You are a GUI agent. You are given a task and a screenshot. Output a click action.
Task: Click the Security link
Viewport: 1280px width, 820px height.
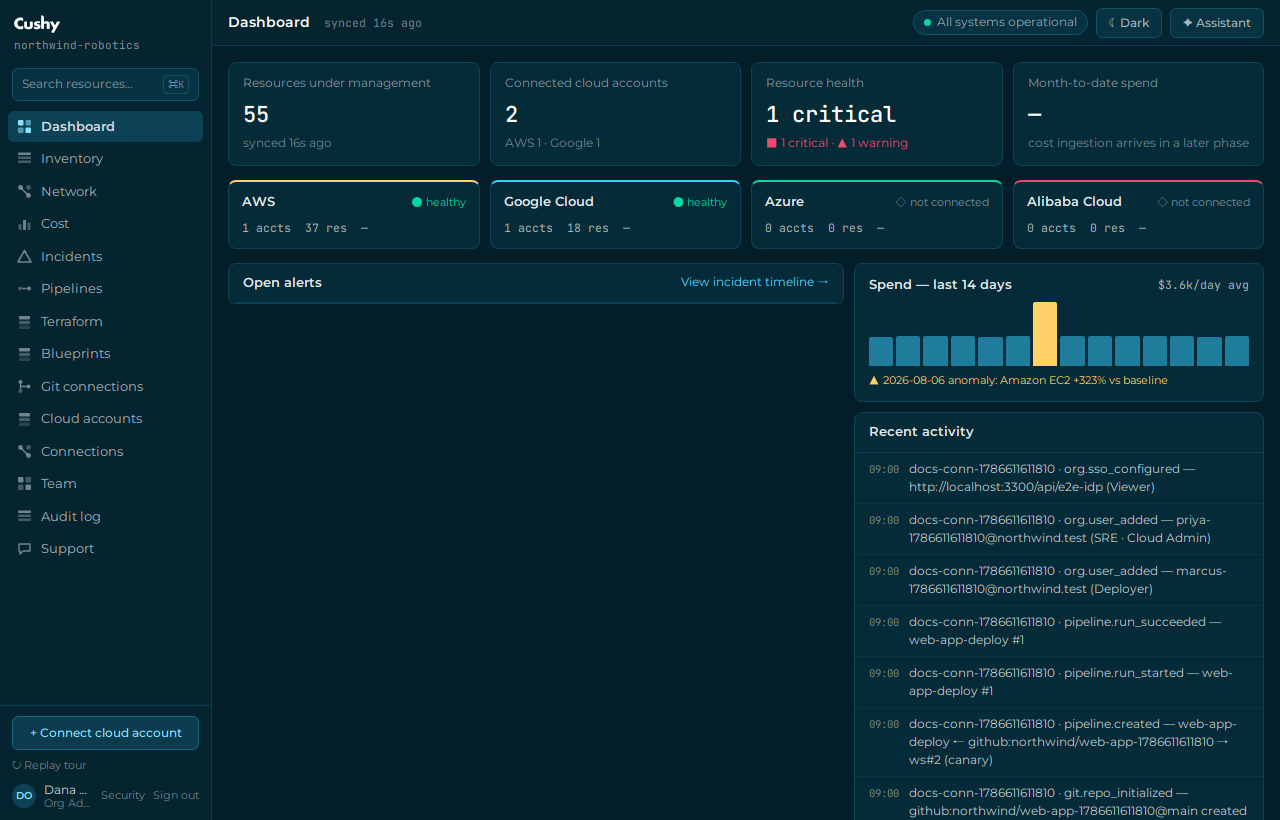(123, 795)
